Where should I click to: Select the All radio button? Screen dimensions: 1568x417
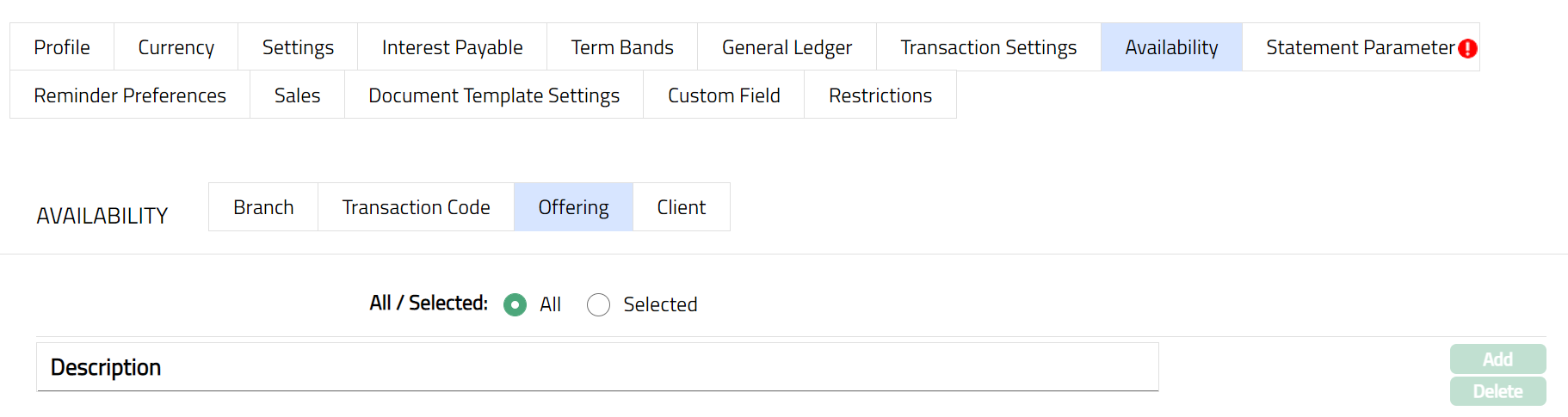(x=515, y=305)
